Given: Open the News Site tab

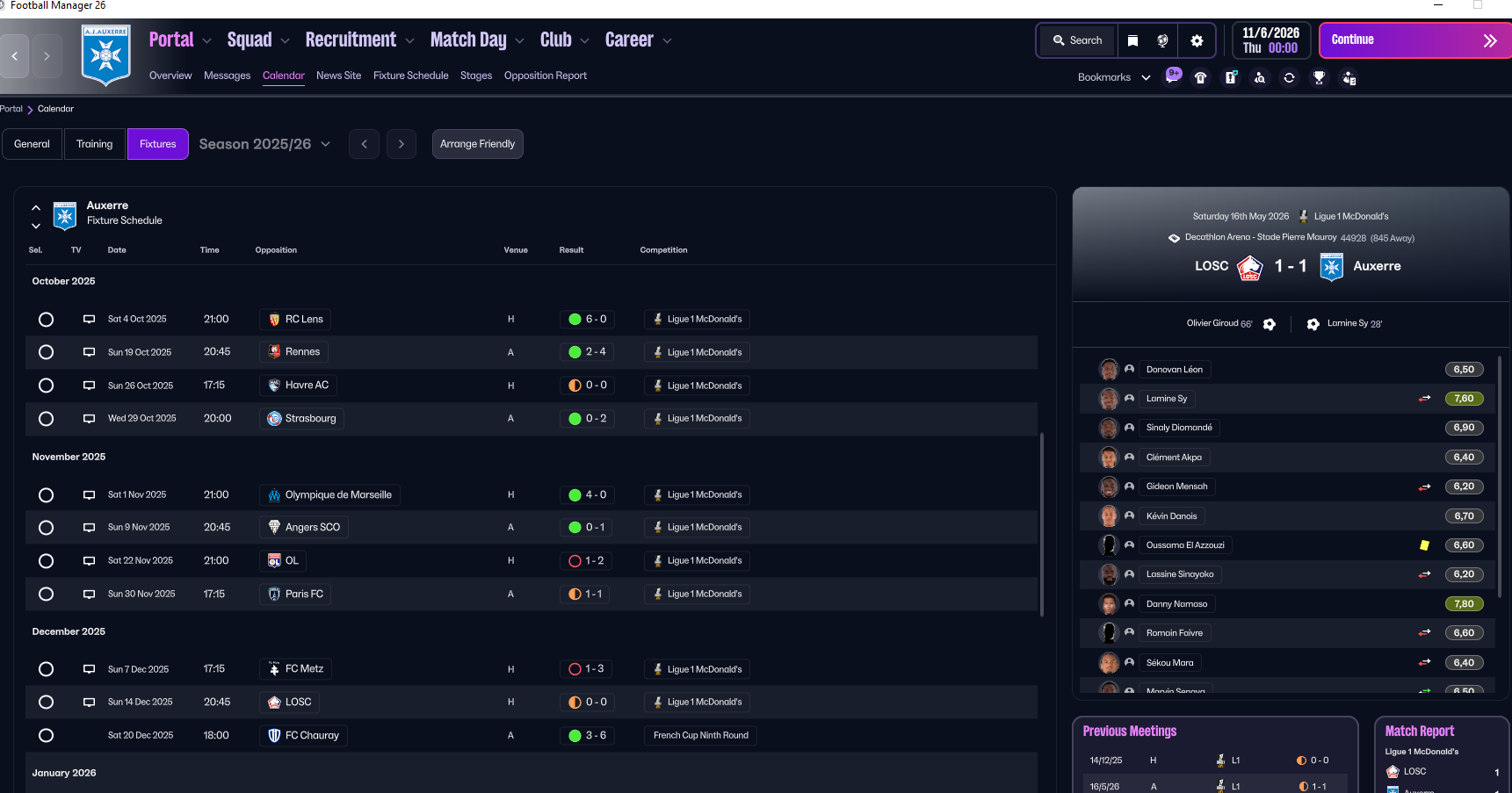Looking at the screenshot, I should pos(338,76).
